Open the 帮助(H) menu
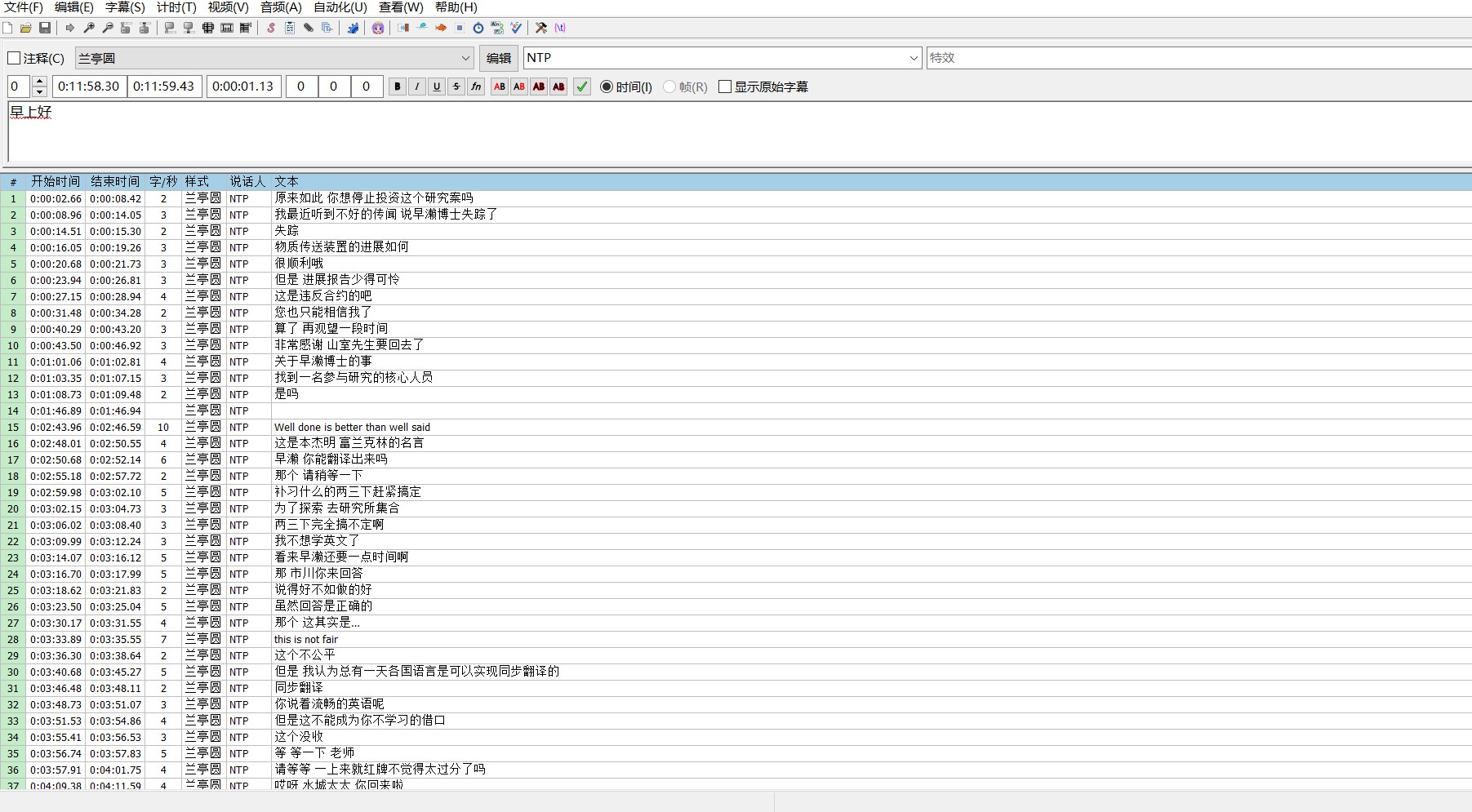 [x=456, y=7]
